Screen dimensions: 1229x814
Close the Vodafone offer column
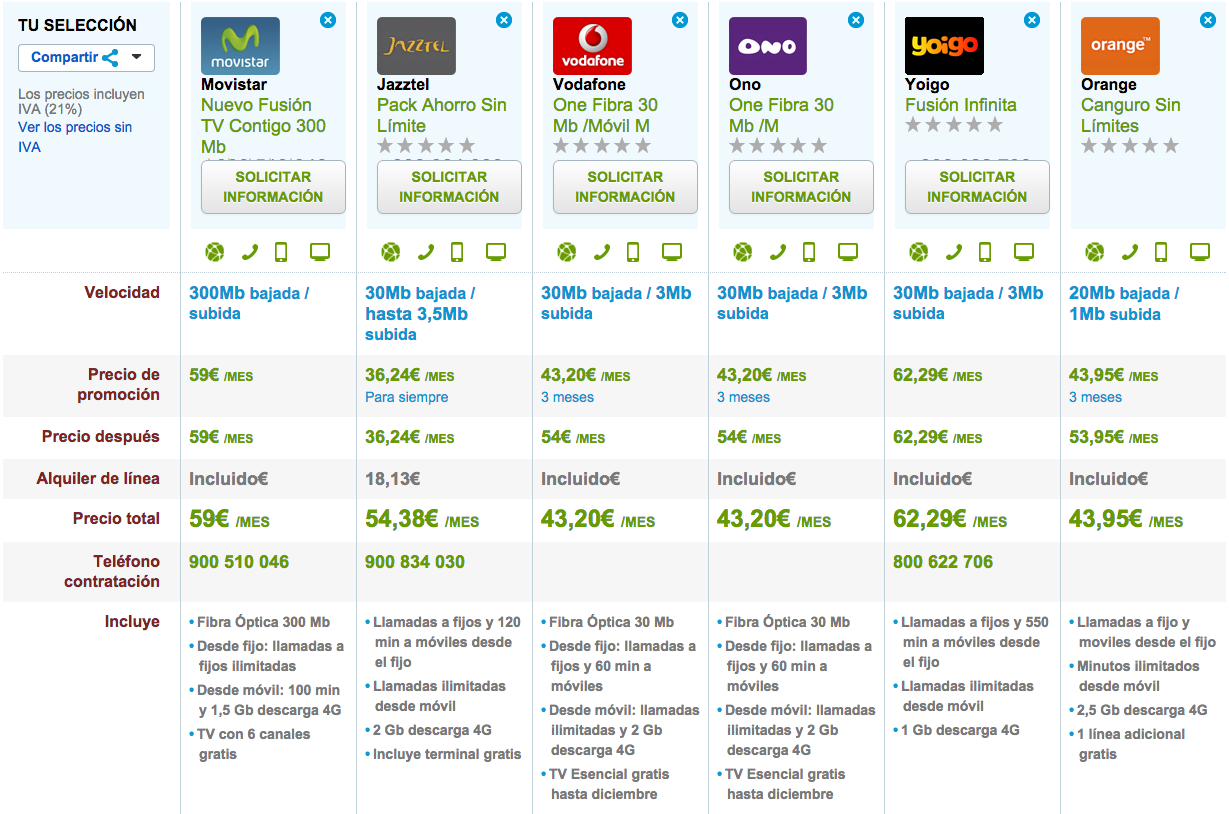click(680, 20)
